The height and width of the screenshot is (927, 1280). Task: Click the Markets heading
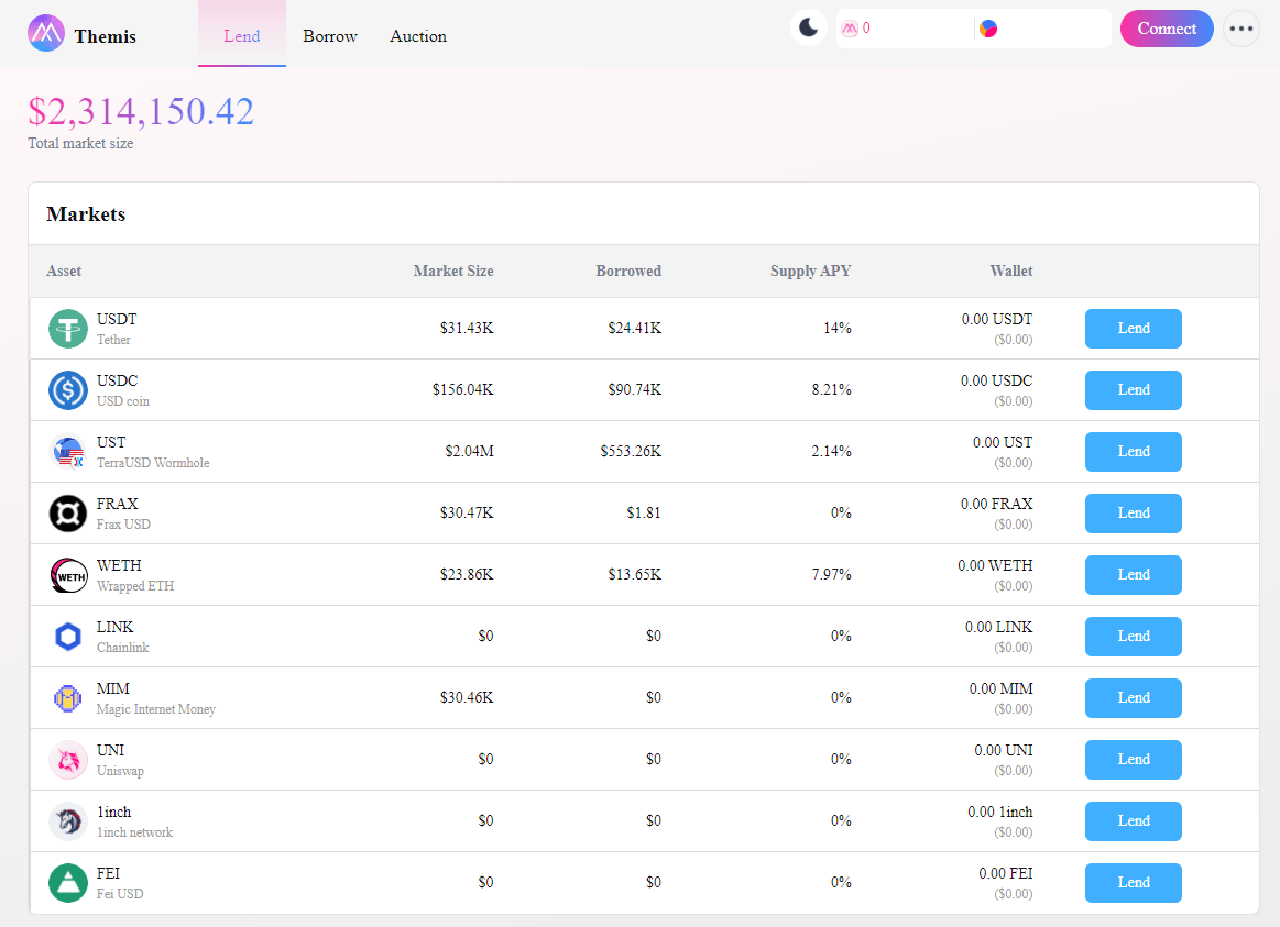point(86,214)
